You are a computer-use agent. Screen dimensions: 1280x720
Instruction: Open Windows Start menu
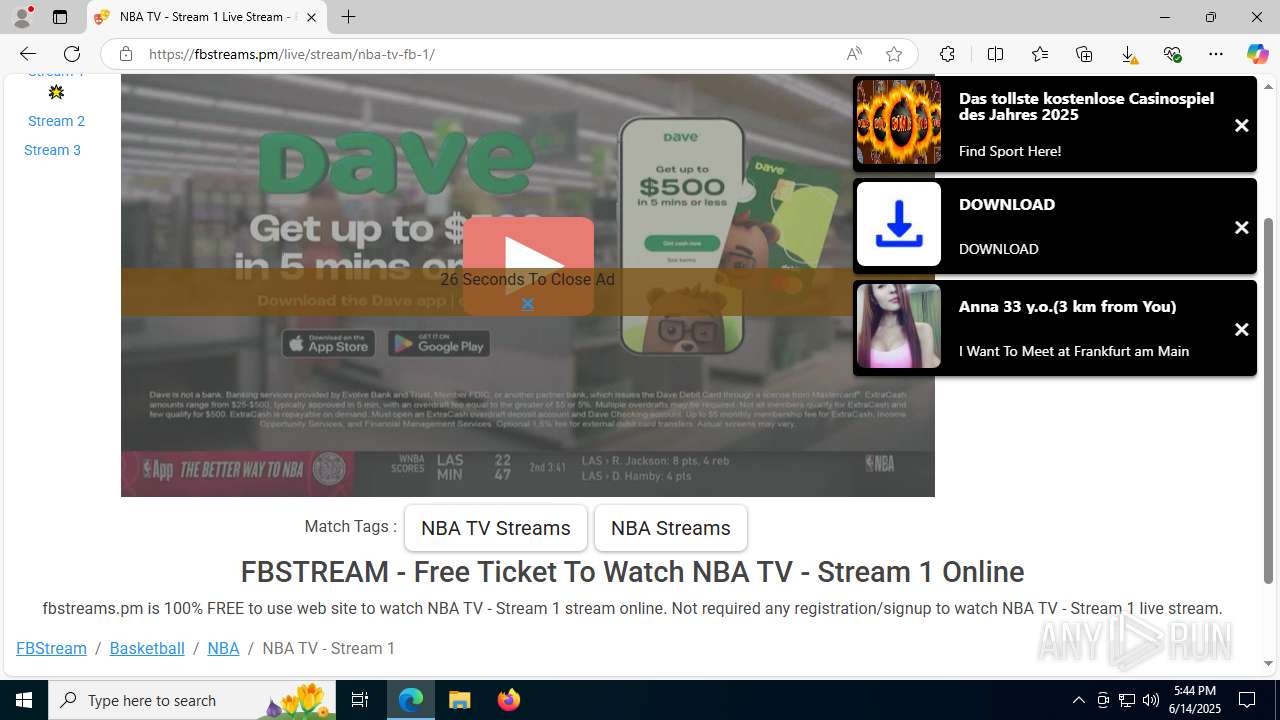click(x=24, y=700)
